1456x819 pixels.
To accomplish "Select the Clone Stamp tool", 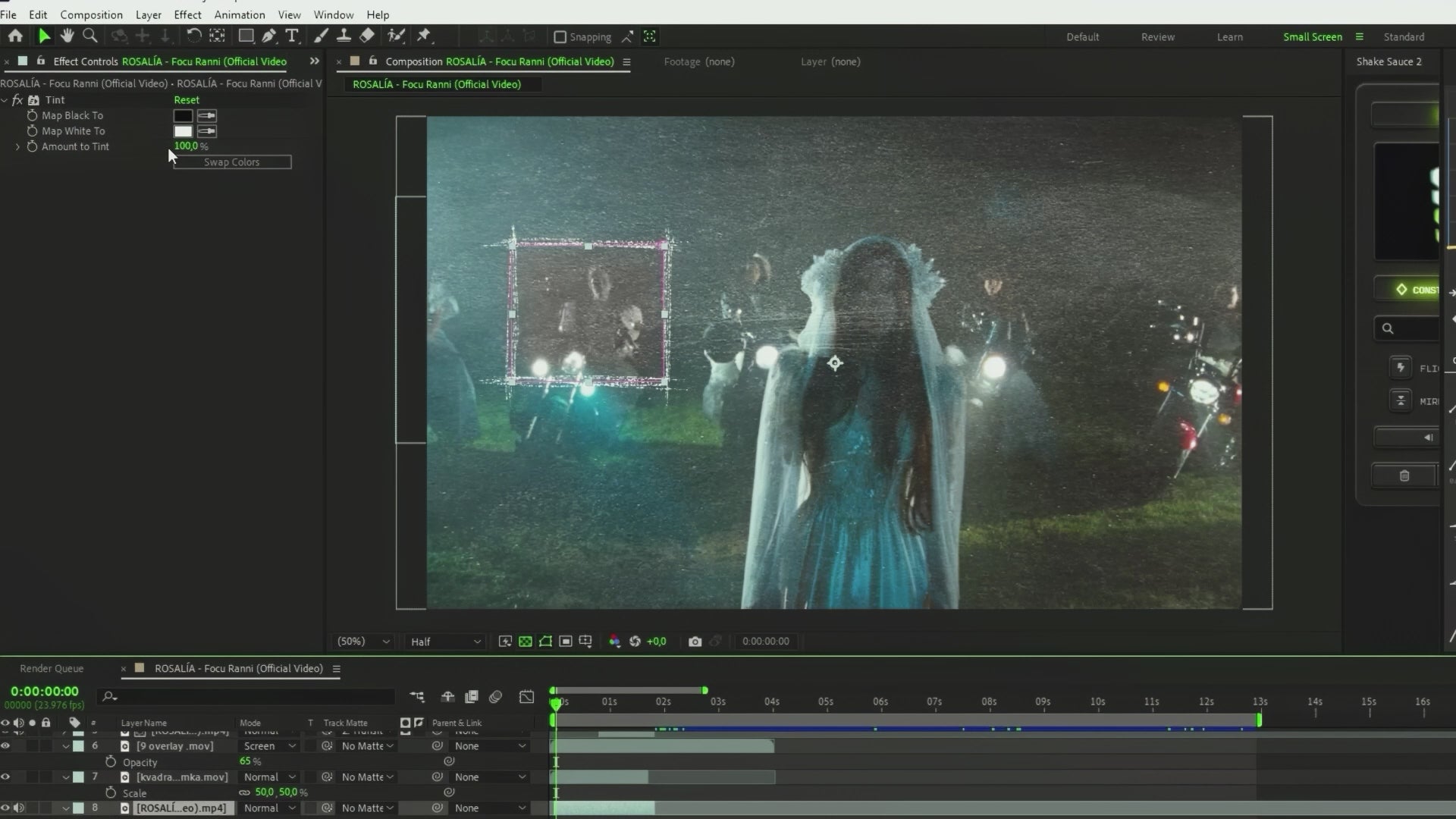I will 344,36.
